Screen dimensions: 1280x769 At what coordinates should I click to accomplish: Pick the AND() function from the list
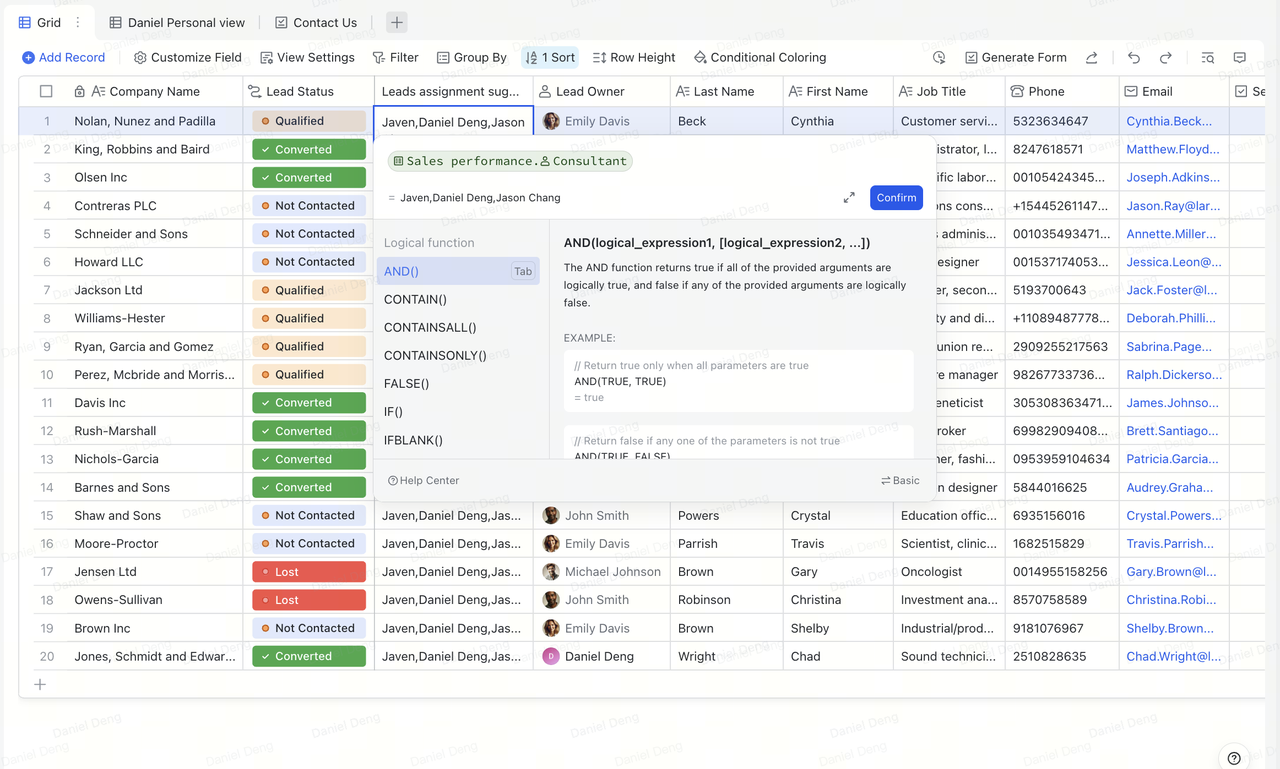coord(458,271)
